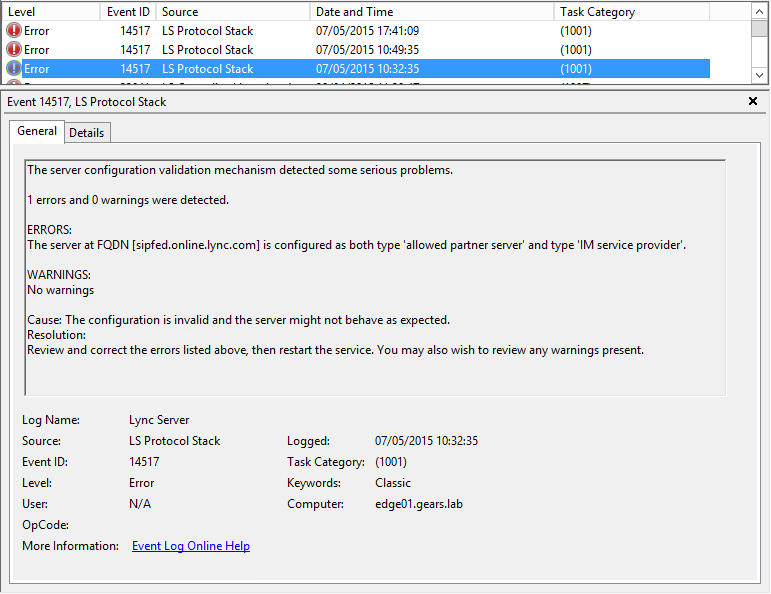Click the Task Category value (1001) in details
This screenshot has width=771, height=594.
391,462
